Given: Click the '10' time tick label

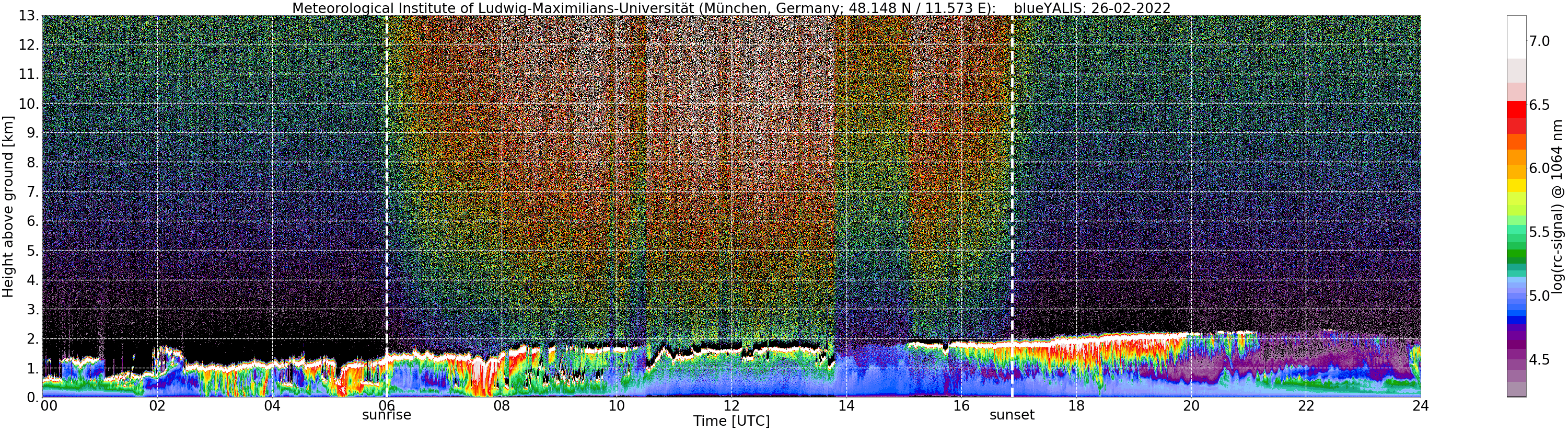Looking at the screenshot, I should (617, 405).
